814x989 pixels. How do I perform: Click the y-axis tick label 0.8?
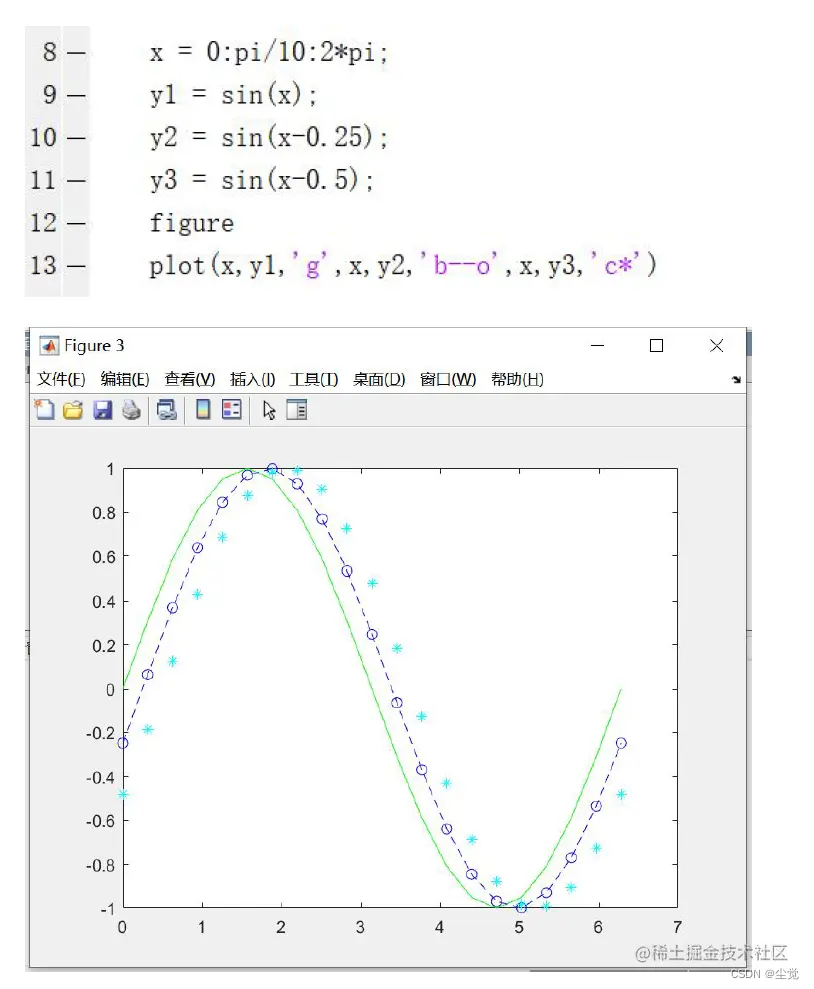tap(104, 513)
